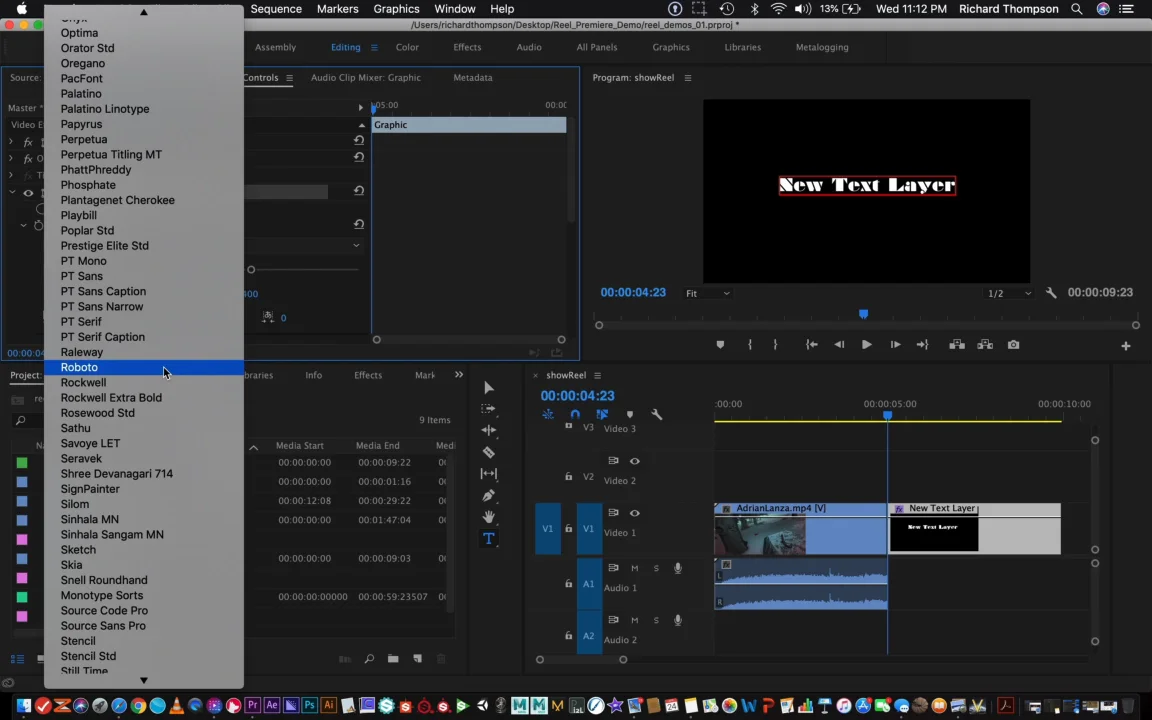Screen dimensions: 1152x720
Task: Open the Program monitor button editor plus
Action: tap(1126, 346)
